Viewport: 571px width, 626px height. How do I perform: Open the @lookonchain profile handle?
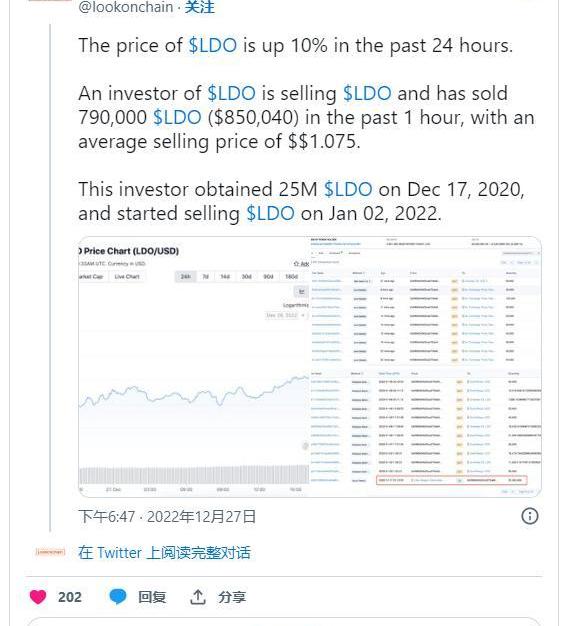pyautogui.click(x=125, y=7)
